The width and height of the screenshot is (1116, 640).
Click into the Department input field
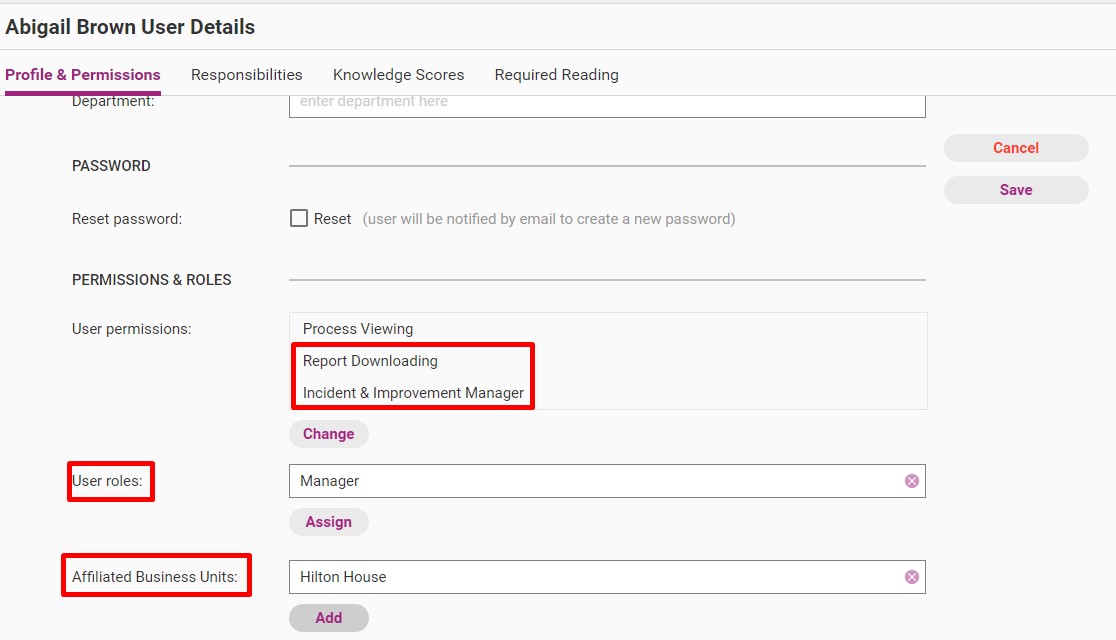pyautogui.click(x=607, y=105)
